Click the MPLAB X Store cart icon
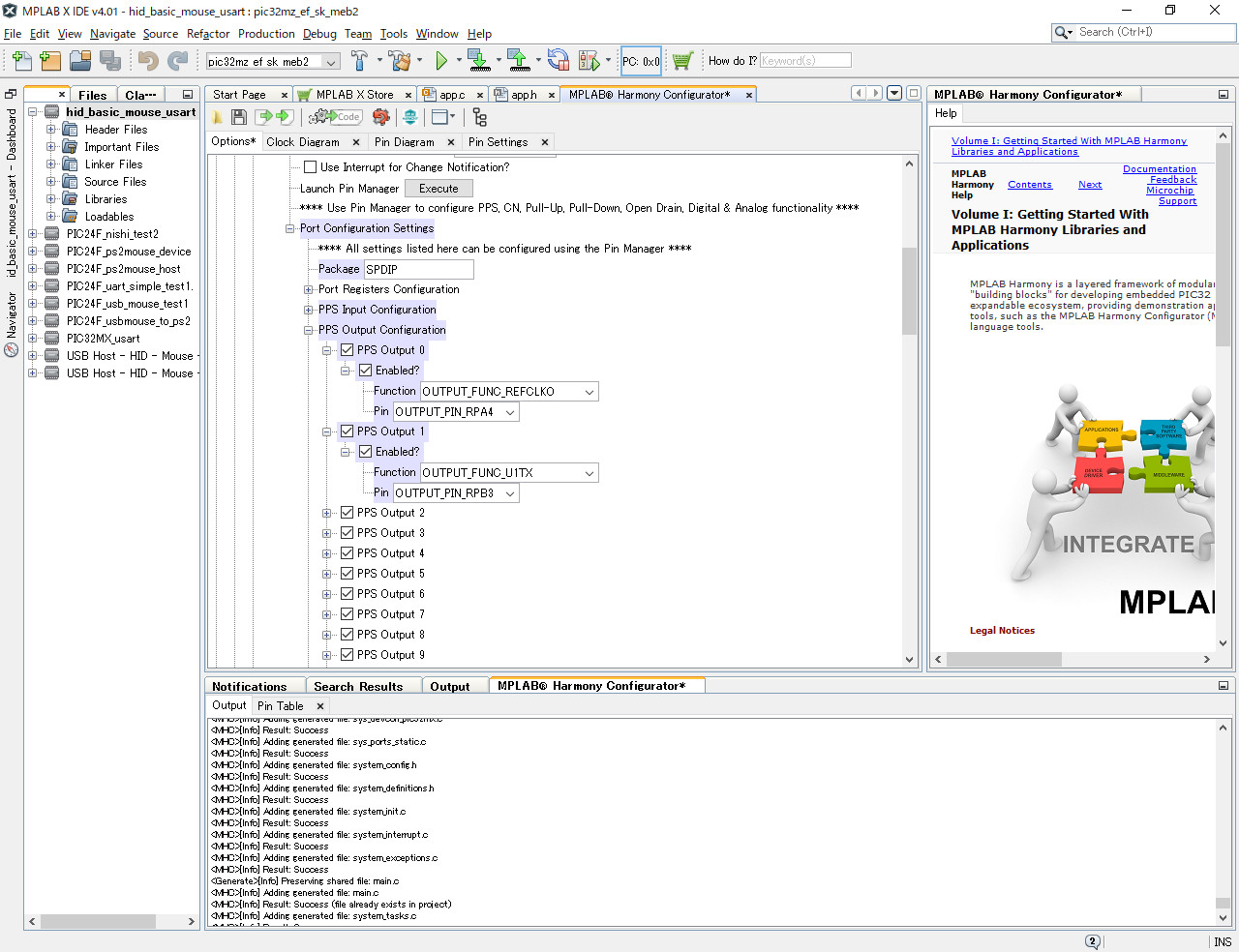The width and height of the screenshot is (1239, 952). (682, 61)
